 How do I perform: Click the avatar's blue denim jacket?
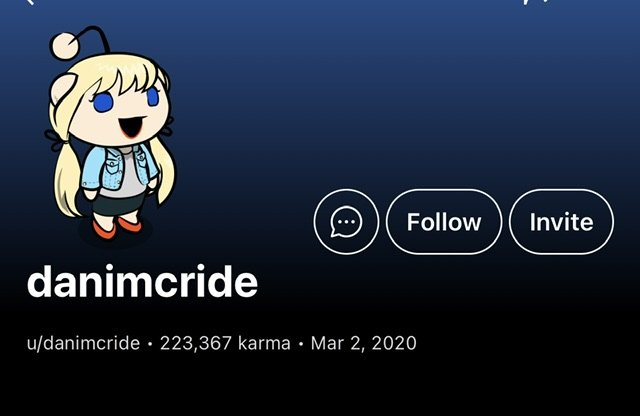(118, 167)
